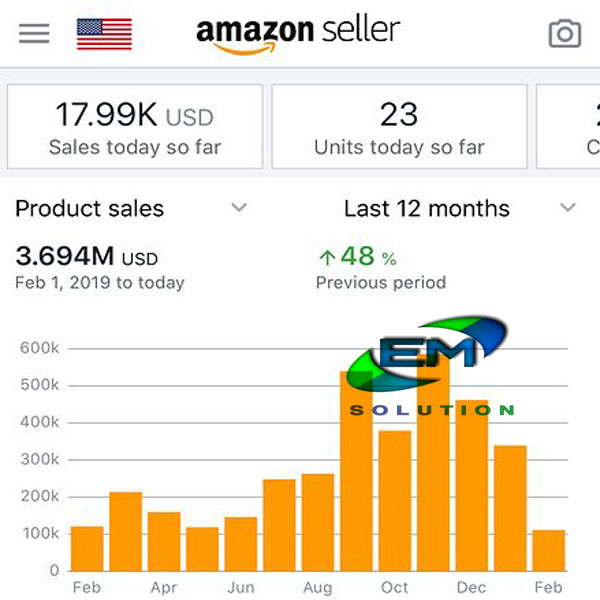Viewport: 600px width, 600px height.
Task: Tap the 3.694M USD sales total
Action: click(x=86, y=257)
